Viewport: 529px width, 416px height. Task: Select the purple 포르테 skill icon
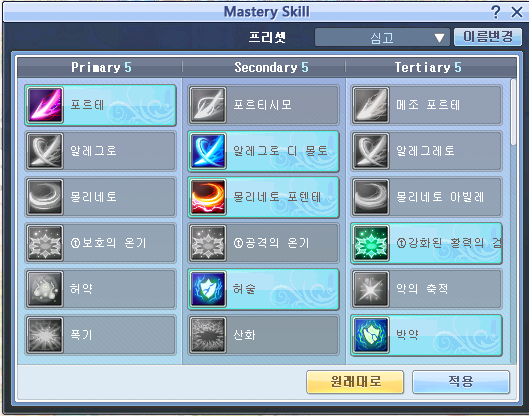pyautogui.click(x=45, y=105)
